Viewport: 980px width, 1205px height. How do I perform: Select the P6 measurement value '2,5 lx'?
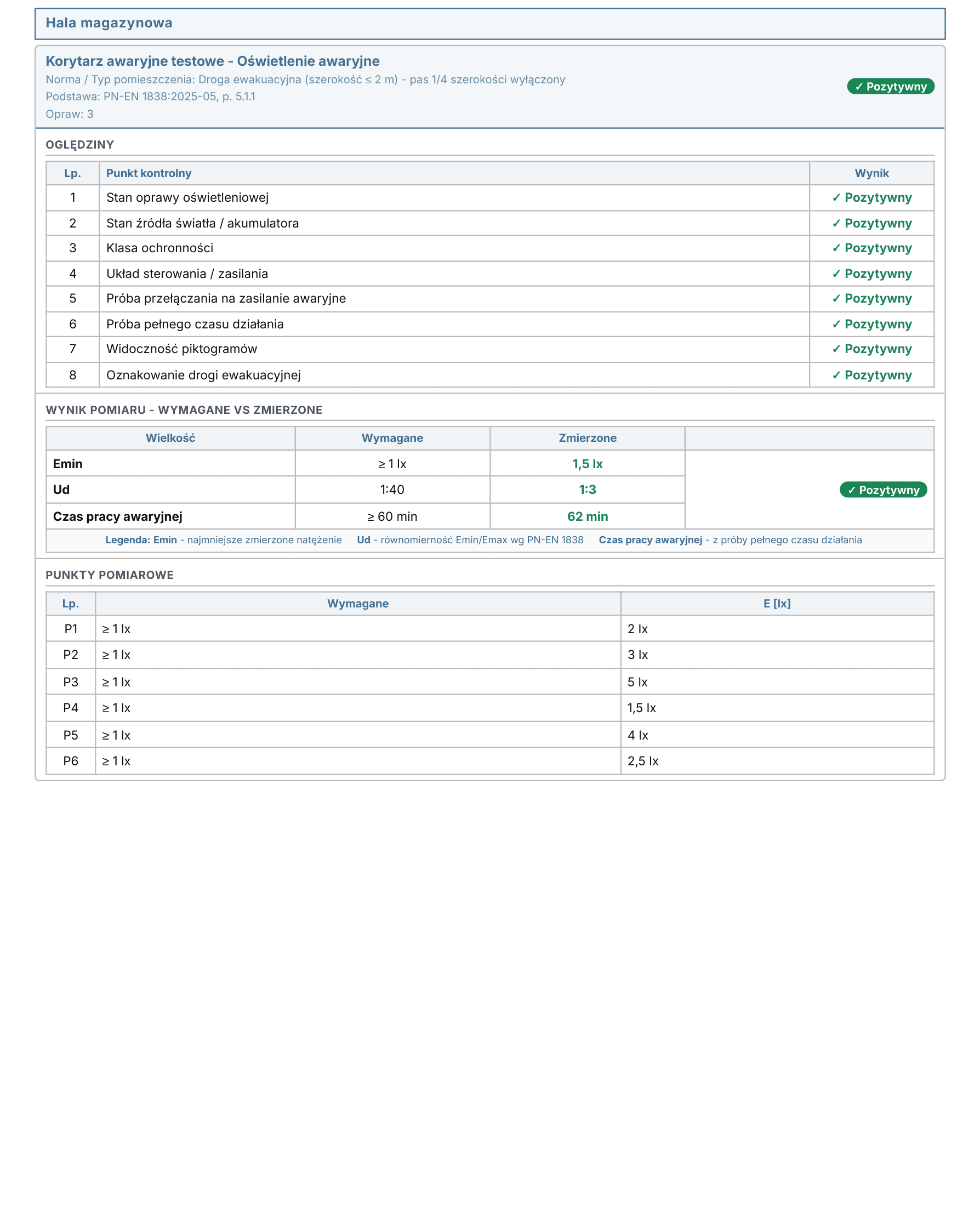[642, 761]
